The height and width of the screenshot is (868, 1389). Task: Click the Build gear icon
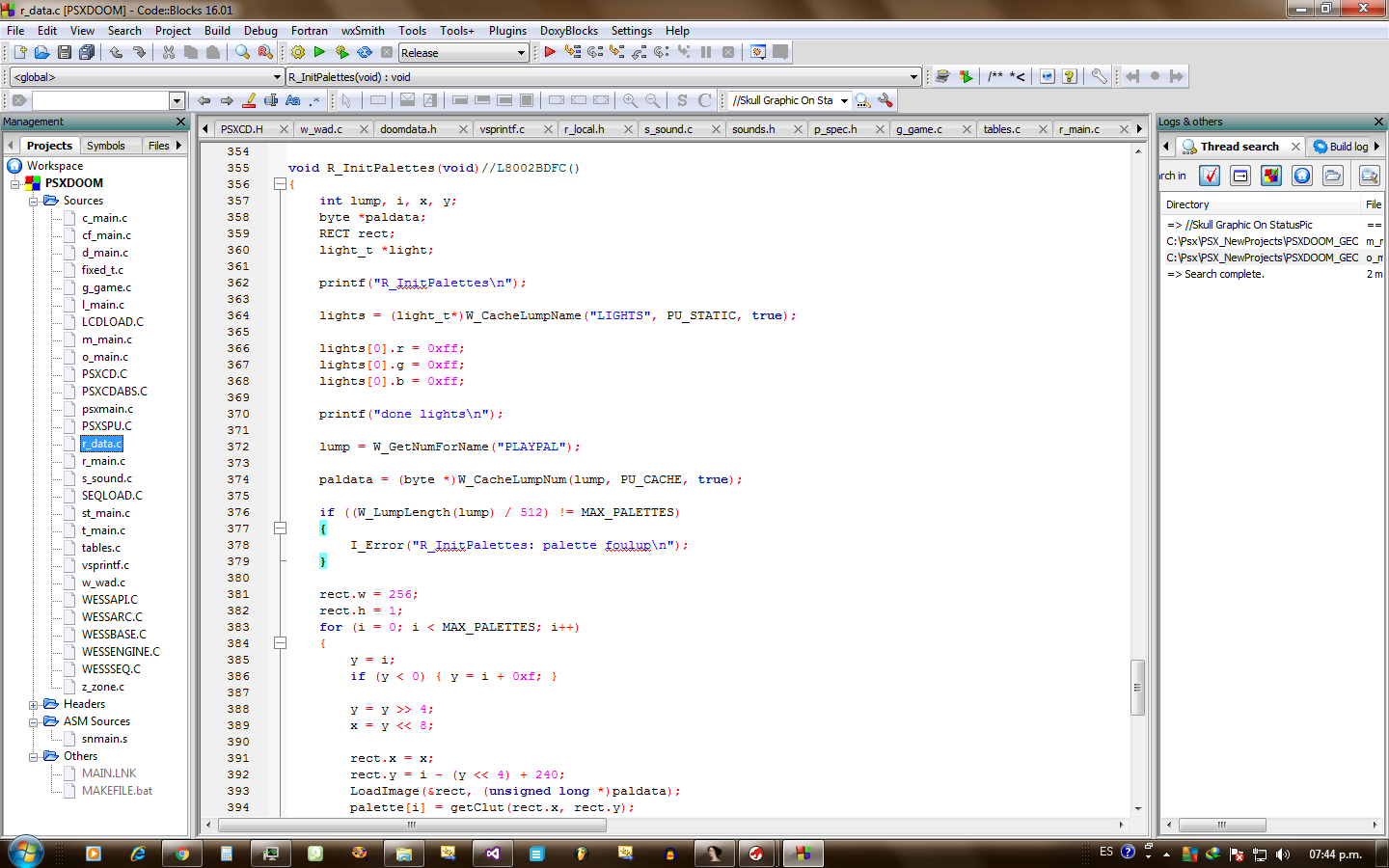(298, 52)
